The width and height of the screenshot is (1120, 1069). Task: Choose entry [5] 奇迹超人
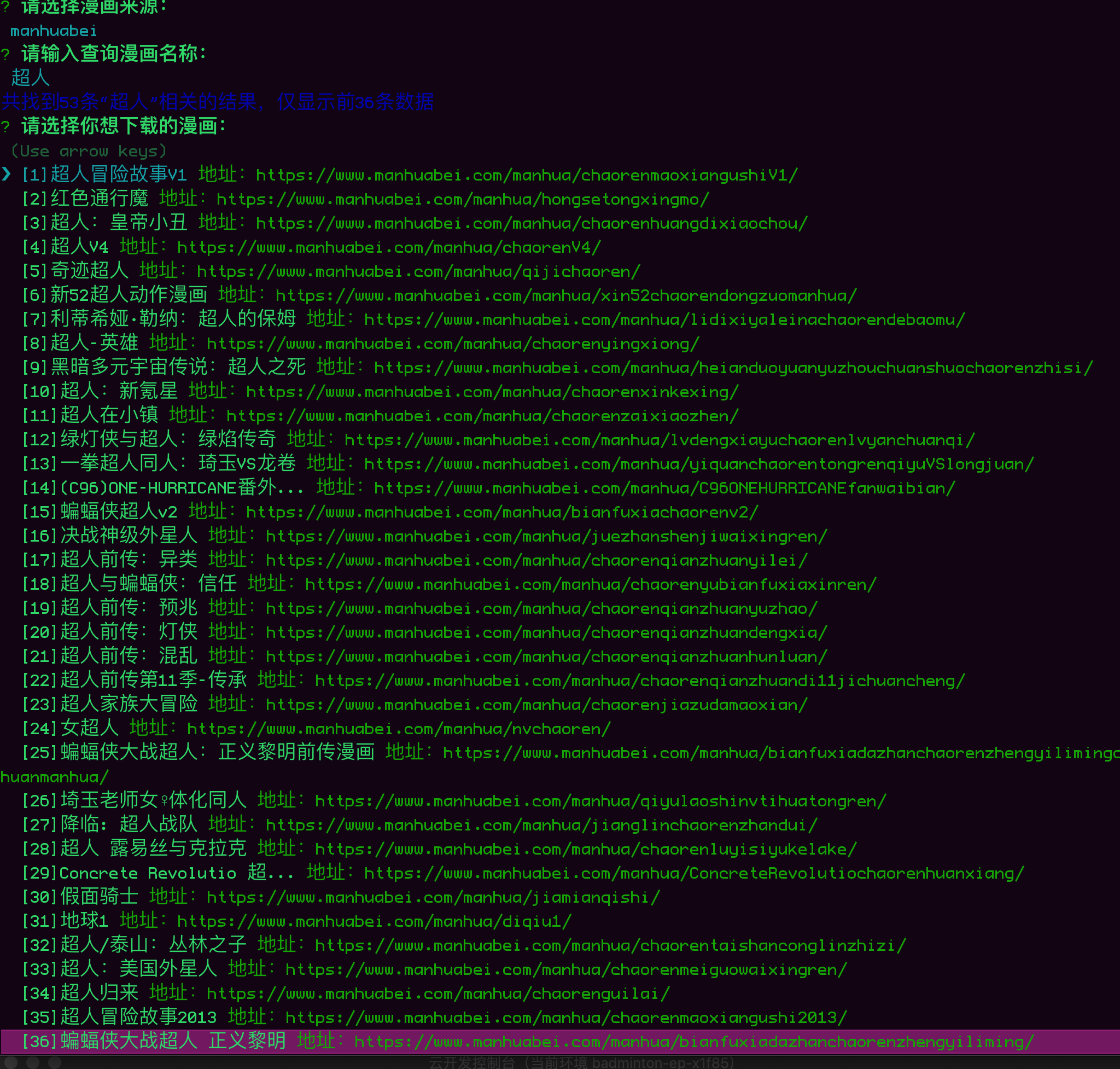(x=75, y=271)
